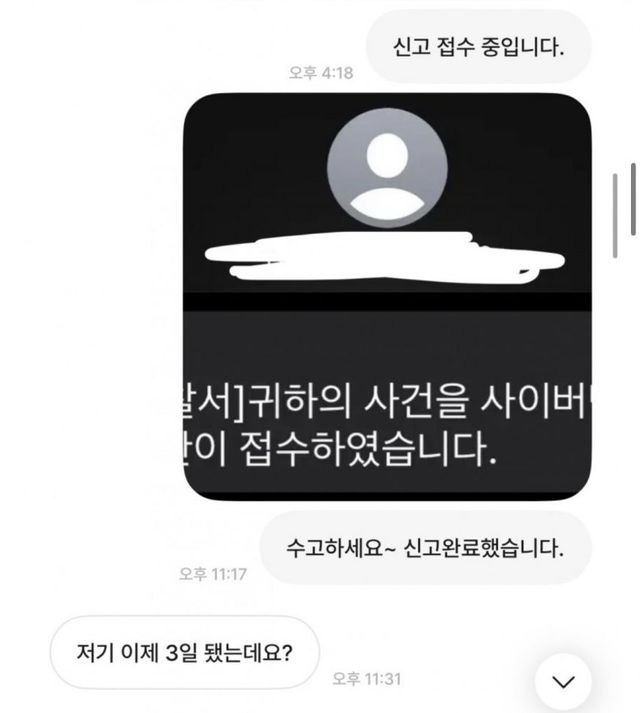The image size is (640, 713).
Task: Click the darker outer scrollbar thumb
Action: (x=633, y=199)
